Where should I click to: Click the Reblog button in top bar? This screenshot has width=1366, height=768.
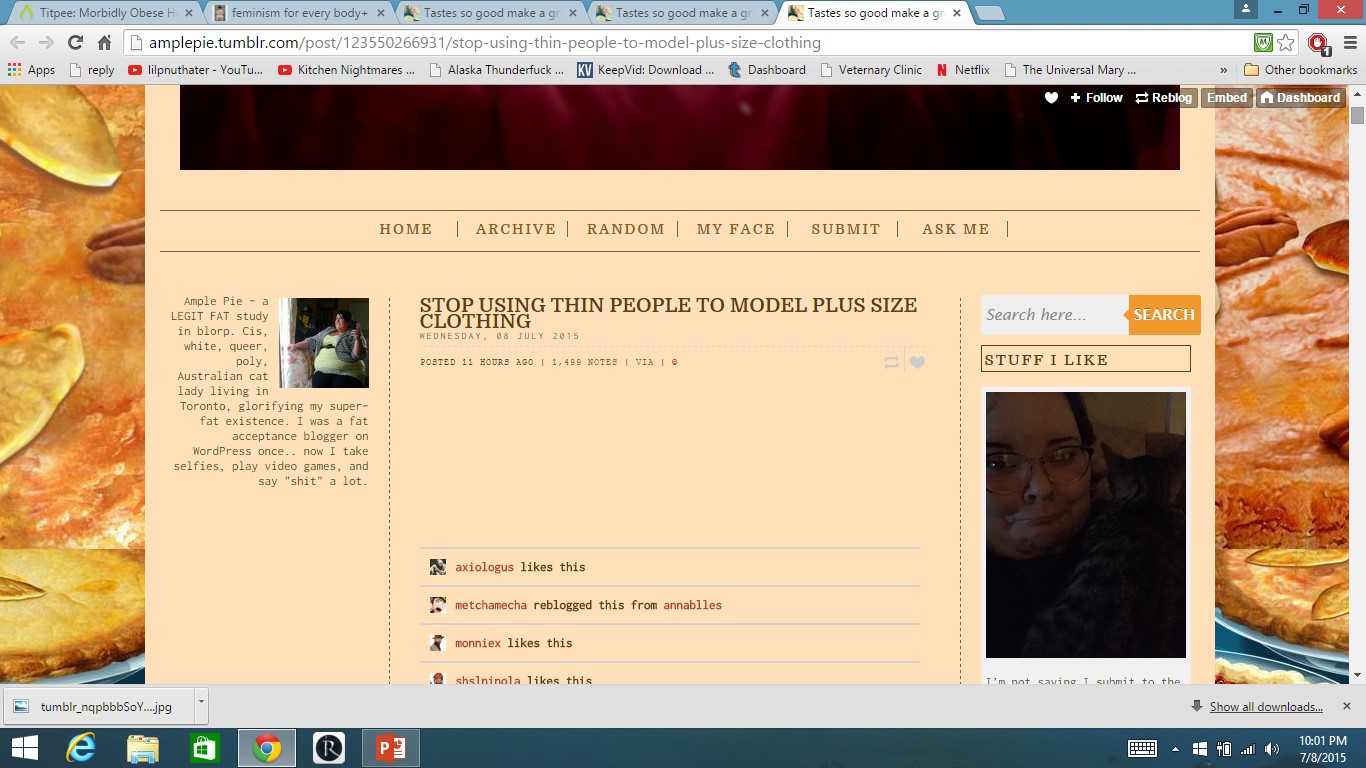(x=1164, y=97)
